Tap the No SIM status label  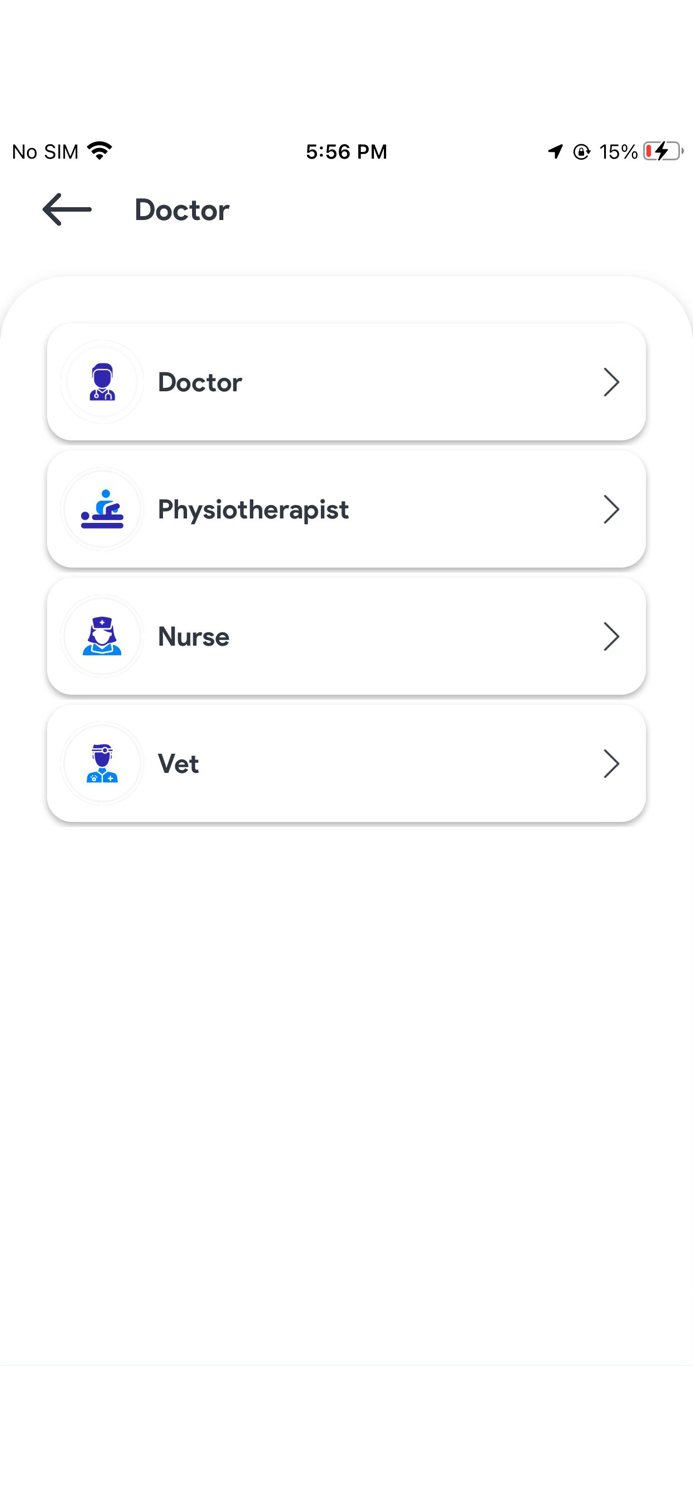tap(43, 151)
